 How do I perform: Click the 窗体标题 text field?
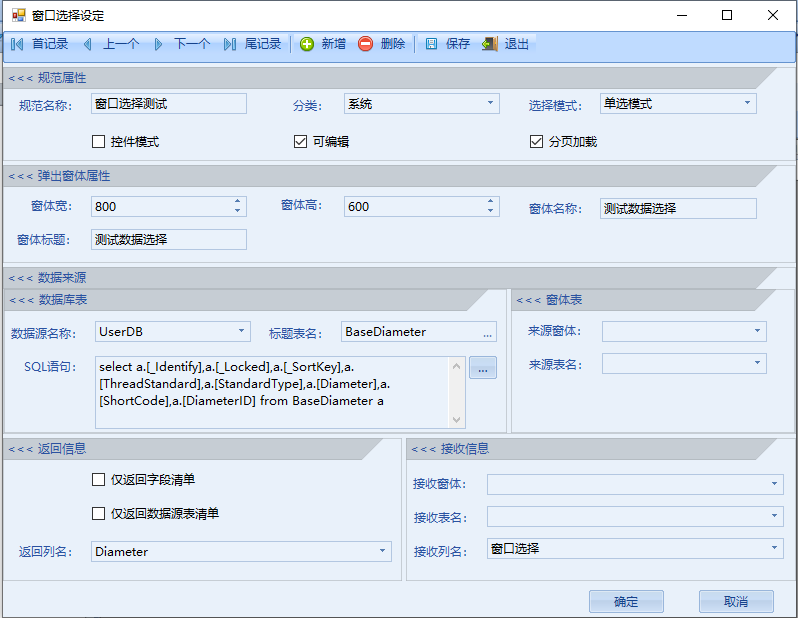click(x=169, y=239)
